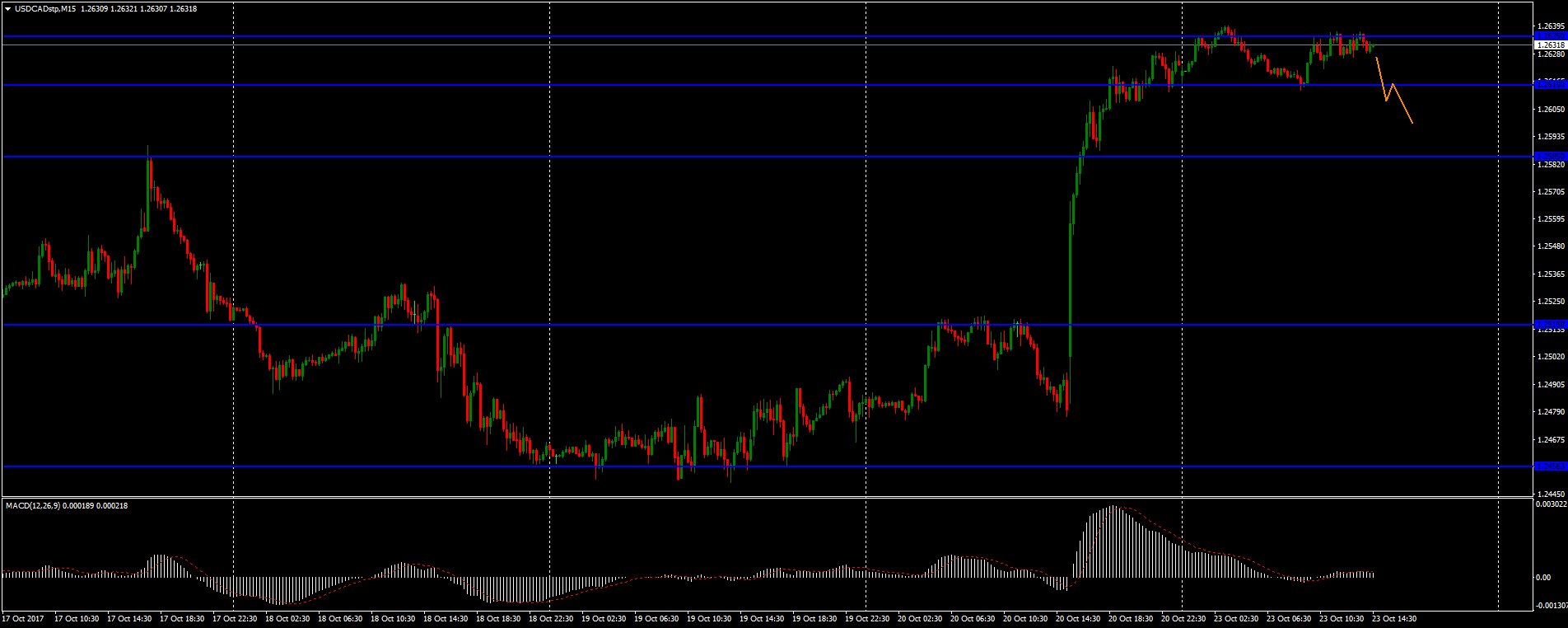The height and width of the screenshot is (628, 1568).
Task: Click the 20 Oct 06:30 time label
Action: click(x=973, y=618)
